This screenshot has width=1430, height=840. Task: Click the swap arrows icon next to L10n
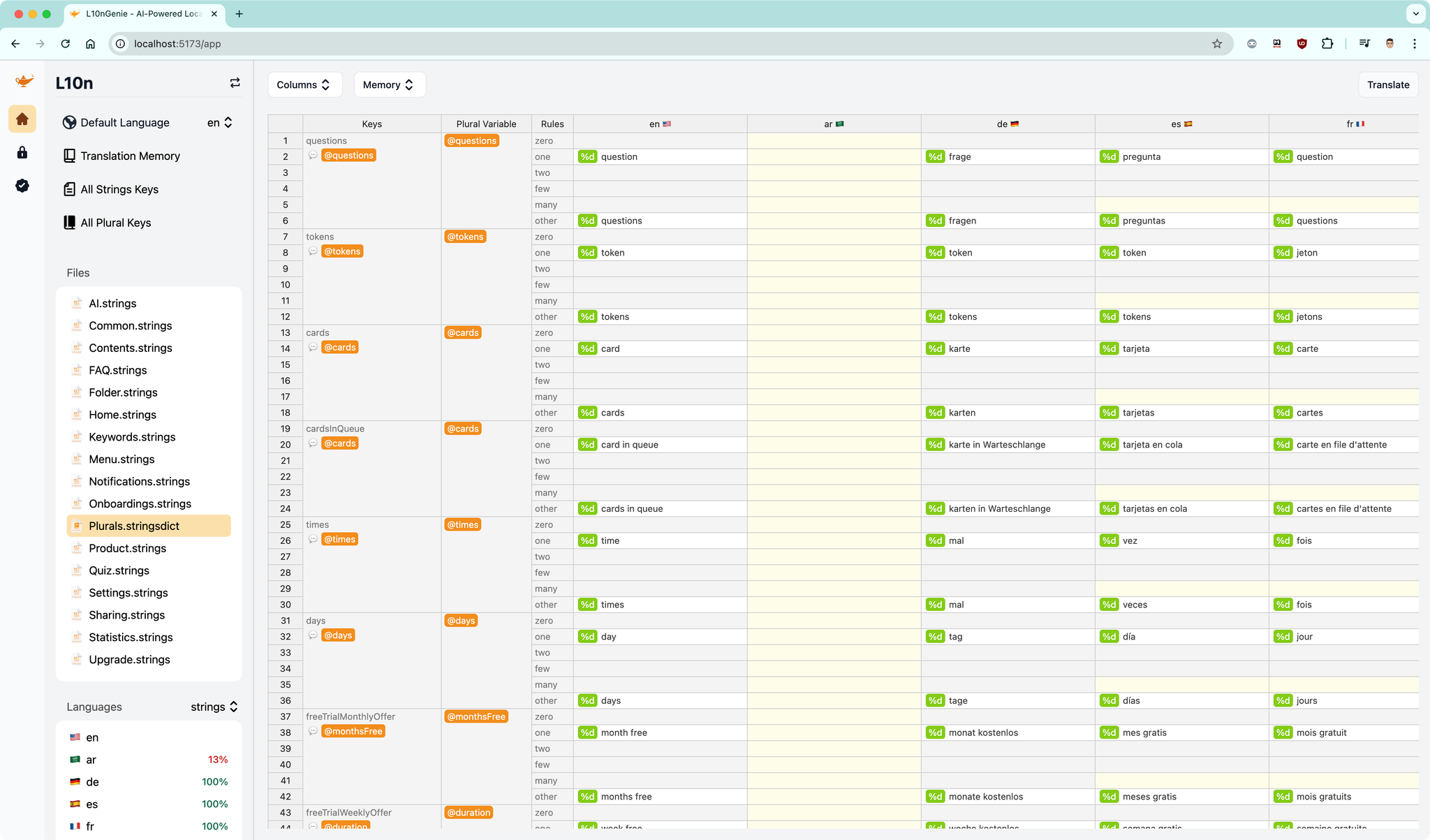[235, 83]
